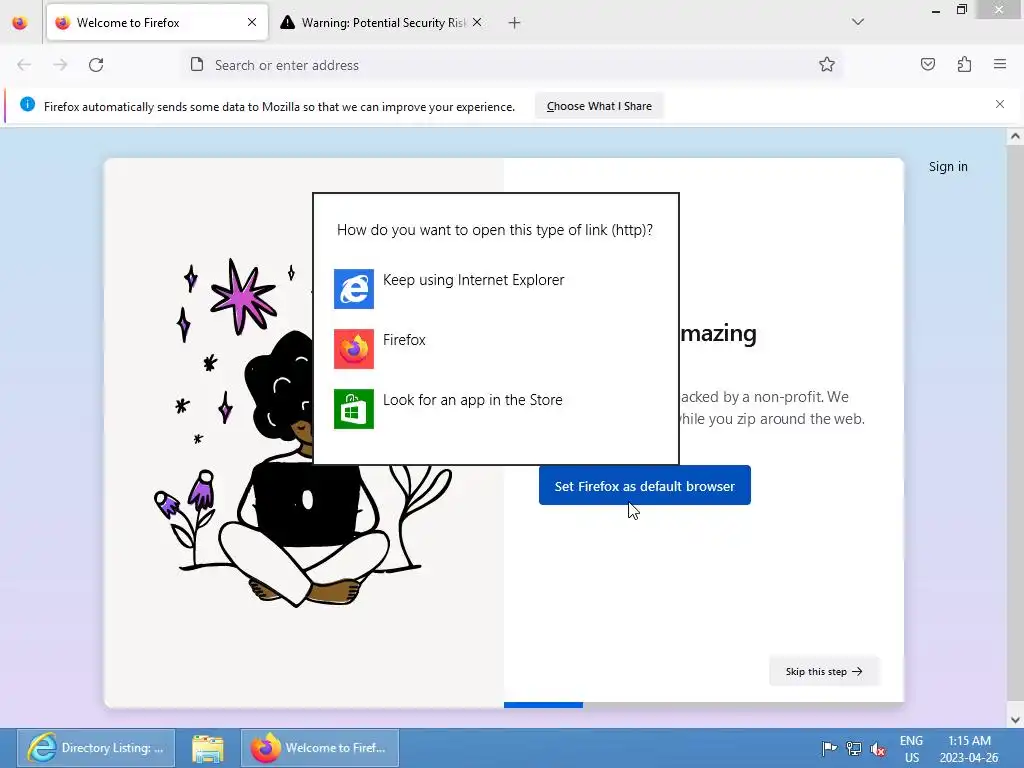Select Keep using Internet Explorer text
The height and width of the screenshot is (768, 1024).
pyautogui.click(x=473, y=280)
